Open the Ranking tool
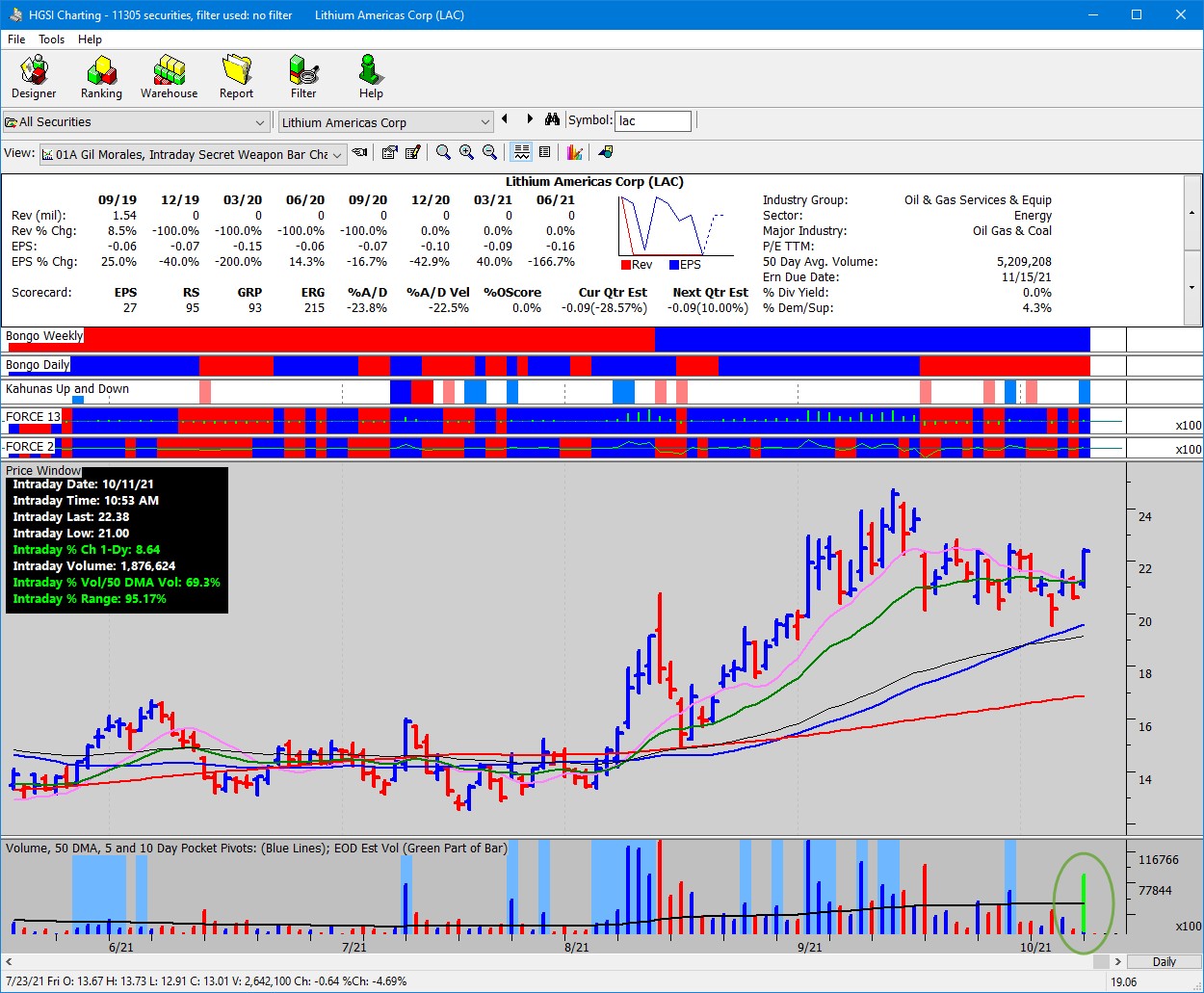The height and width of the screenshot is (993, 1204). tap(101, 77)
